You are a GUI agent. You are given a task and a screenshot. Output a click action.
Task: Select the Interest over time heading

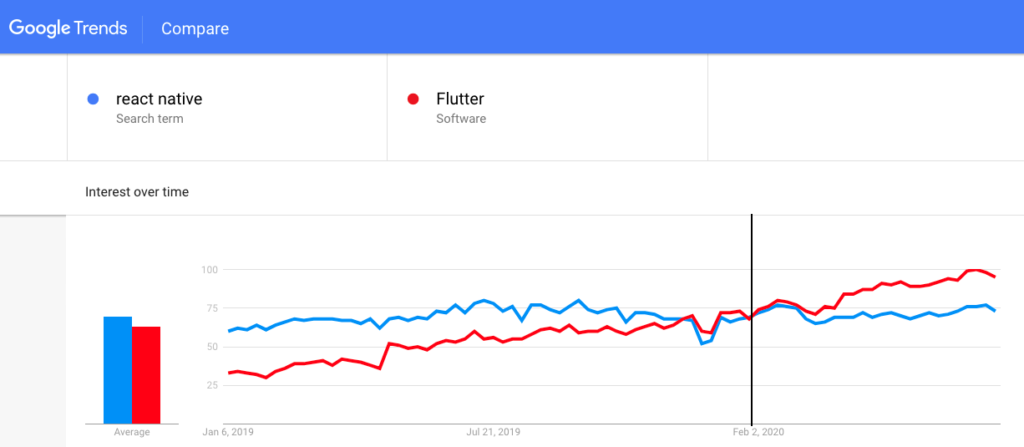[137, 192]
